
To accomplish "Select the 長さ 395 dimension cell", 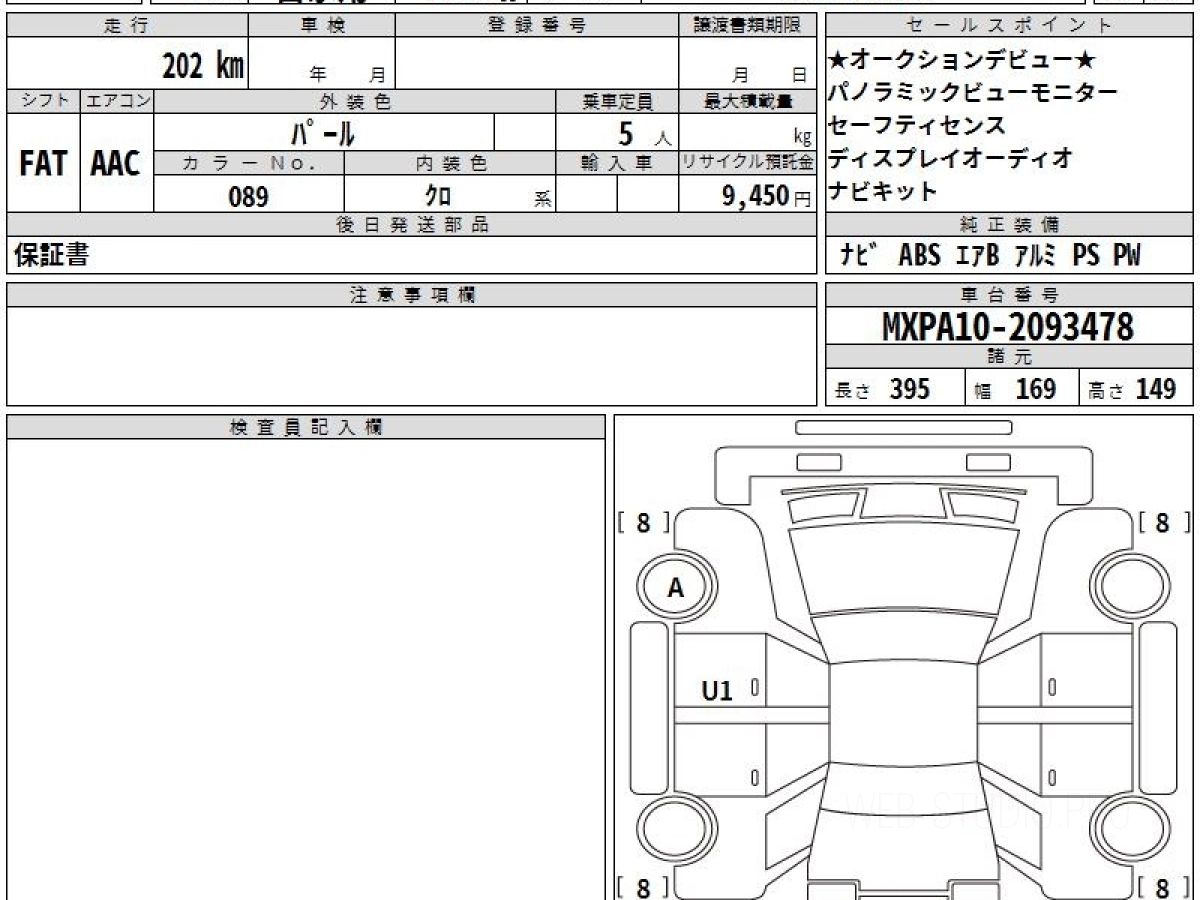I will (895, 388).
